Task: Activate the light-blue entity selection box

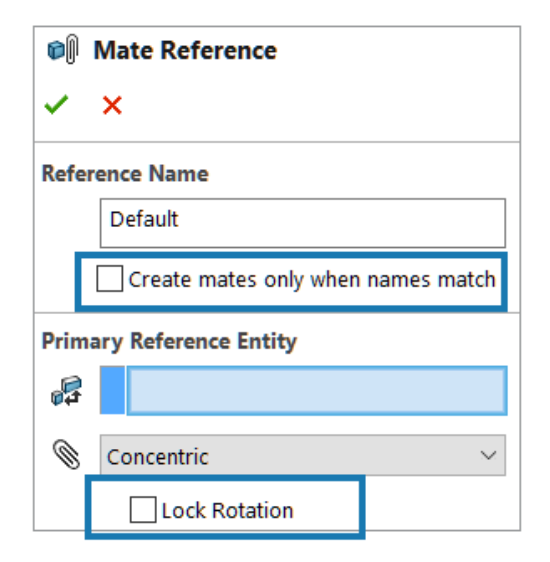Action: (317, 390)
